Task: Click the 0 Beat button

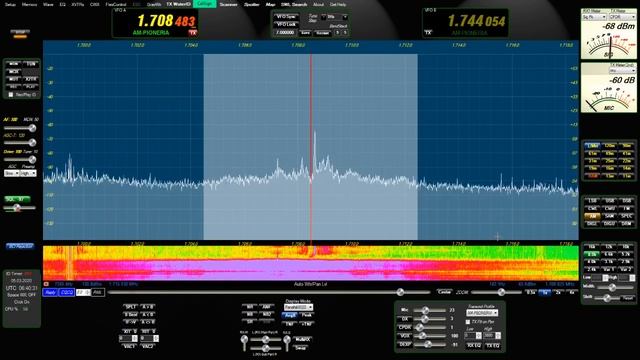Action: tap(130, 315)
